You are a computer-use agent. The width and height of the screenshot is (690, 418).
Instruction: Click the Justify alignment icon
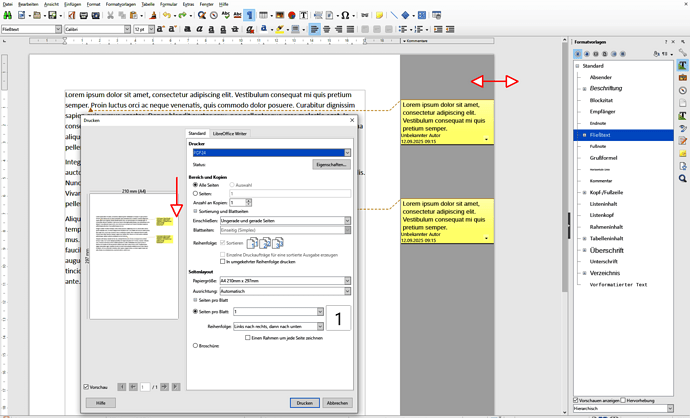click(350, 29)
